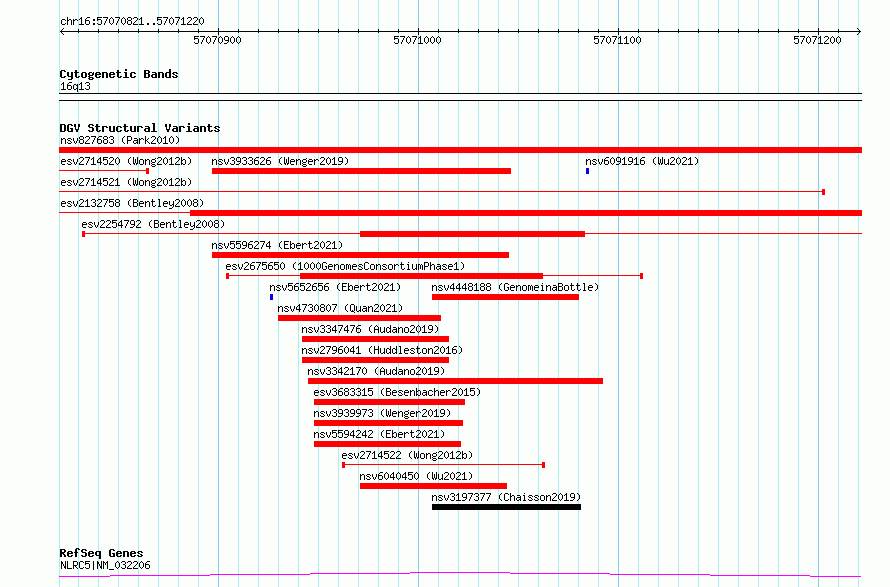Open the esv2714521 (Wong2012b) label

point(126,182)
